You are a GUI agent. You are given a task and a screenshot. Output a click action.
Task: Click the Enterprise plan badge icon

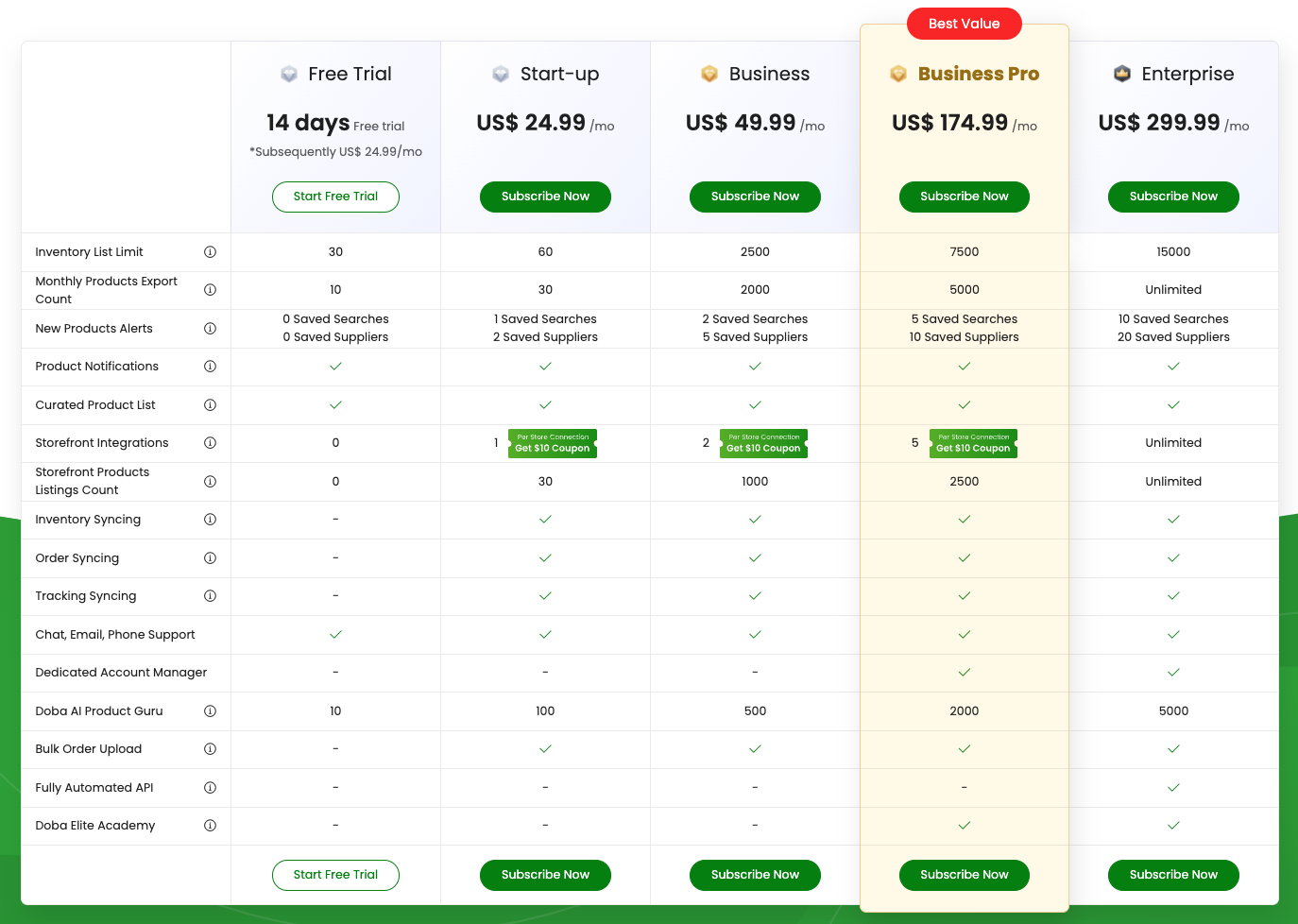point(1122,74)
